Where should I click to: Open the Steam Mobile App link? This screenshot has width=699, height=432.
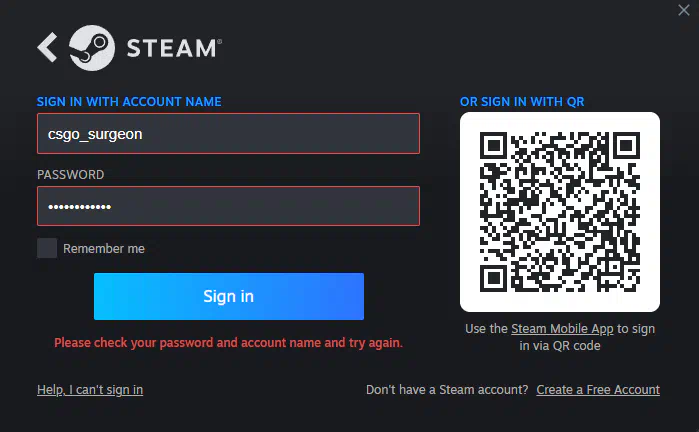(x=562, y=329)
